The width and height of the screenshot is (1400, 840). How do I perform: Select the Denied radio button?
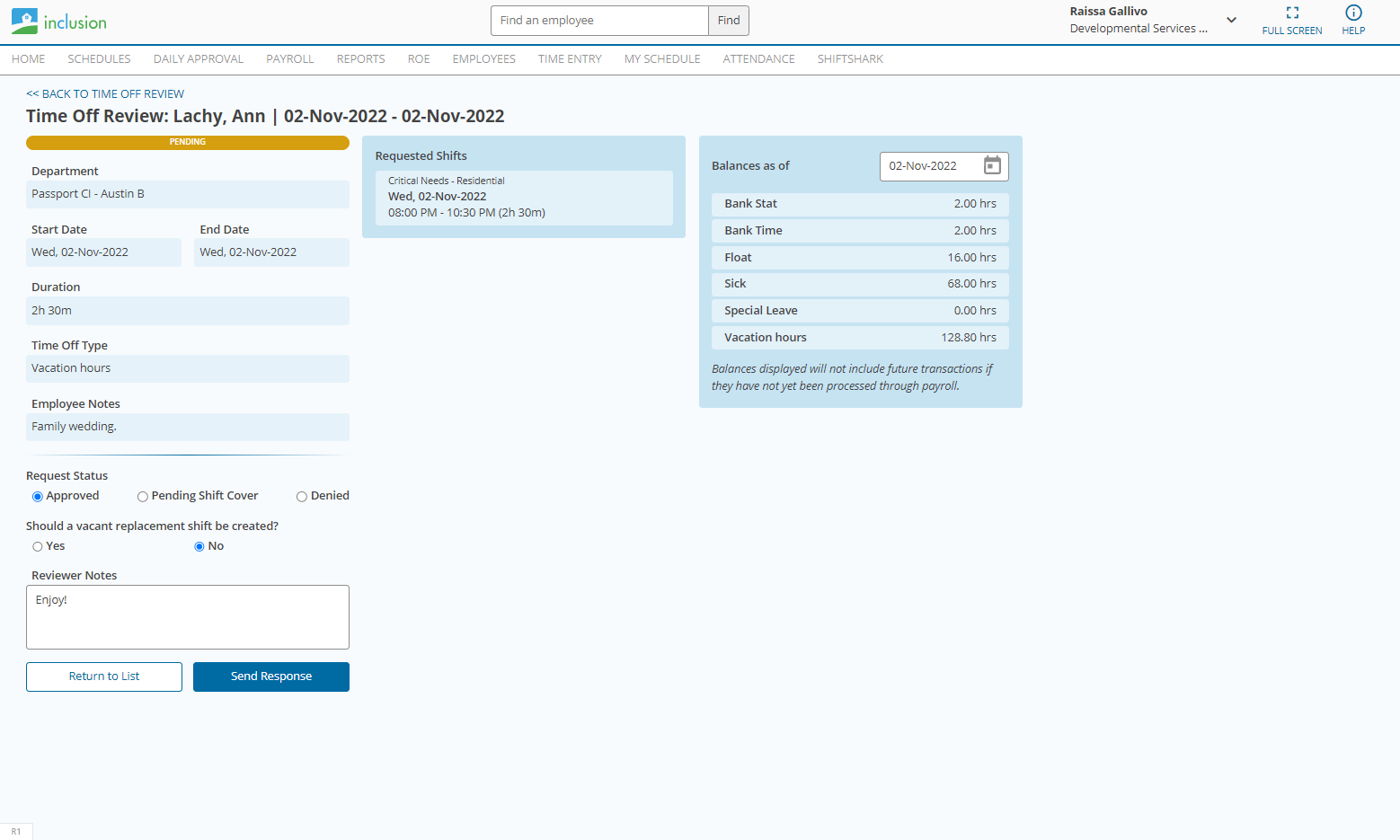(302, 497)
